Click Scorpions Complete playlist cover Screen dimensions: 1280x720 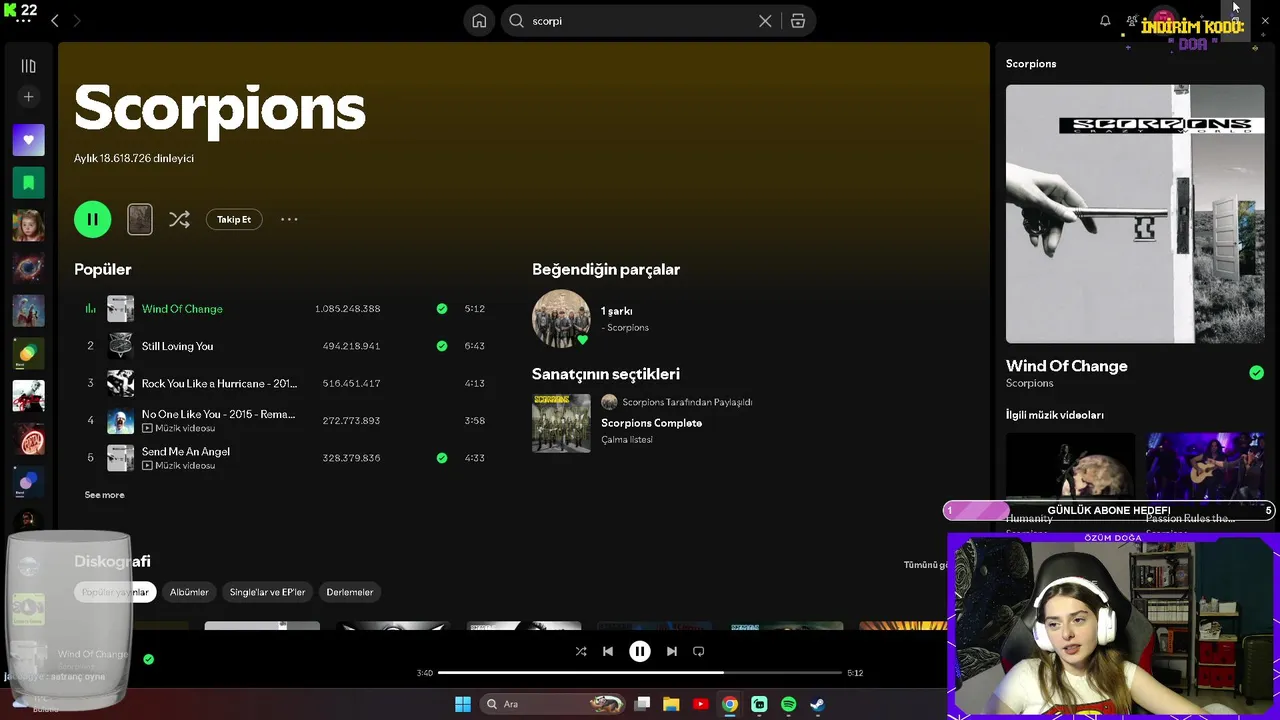pyautogui.click(x=561, y=423)
